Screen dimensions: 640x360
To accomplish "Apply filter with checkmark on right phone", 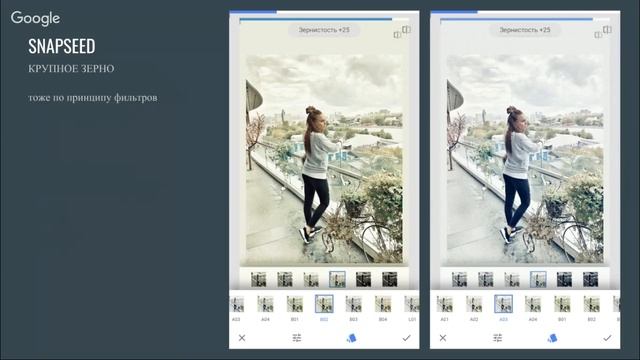I will point(607,338).
